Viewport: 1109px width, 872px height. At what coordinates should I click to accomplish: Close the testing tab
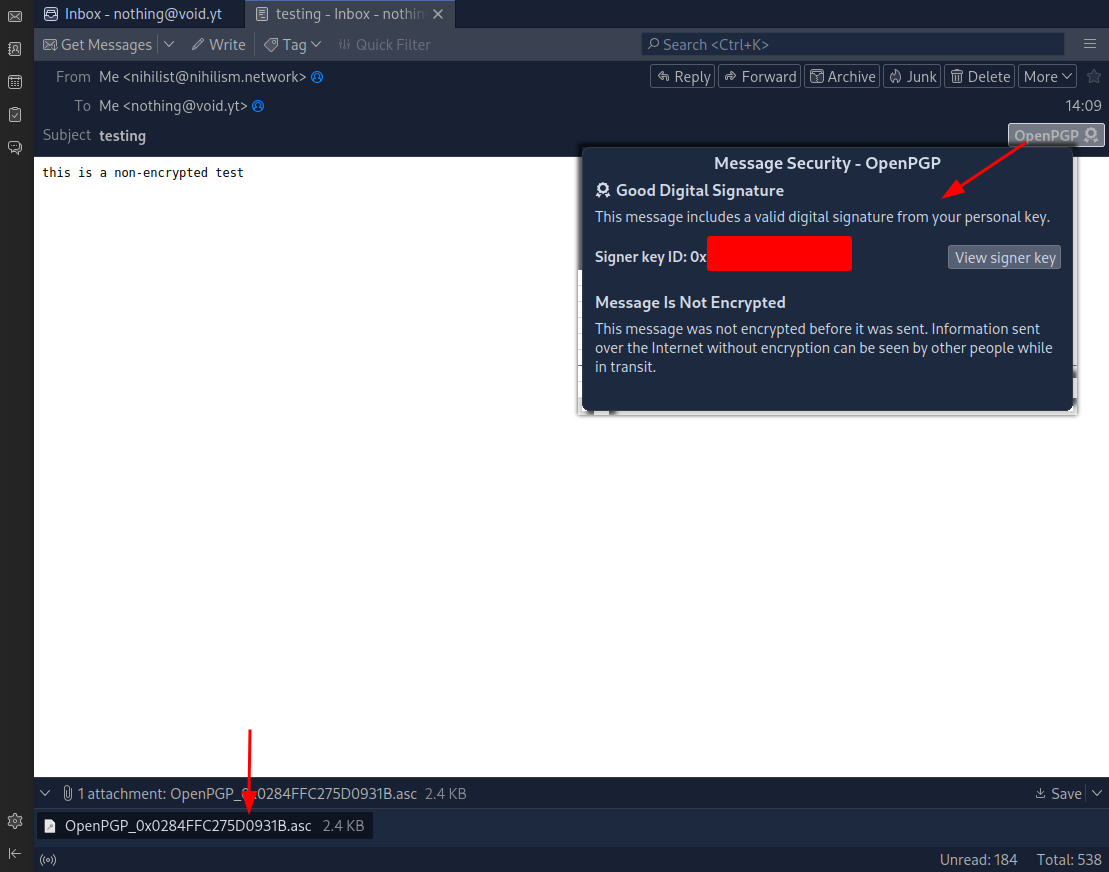[438, 14]
